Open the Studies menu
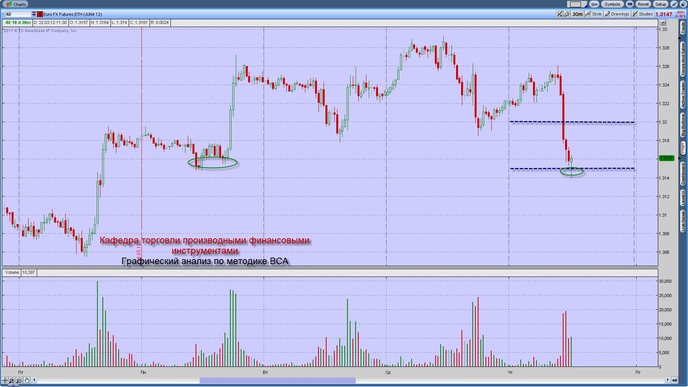 pyautogui.click(x=643, y=14)
